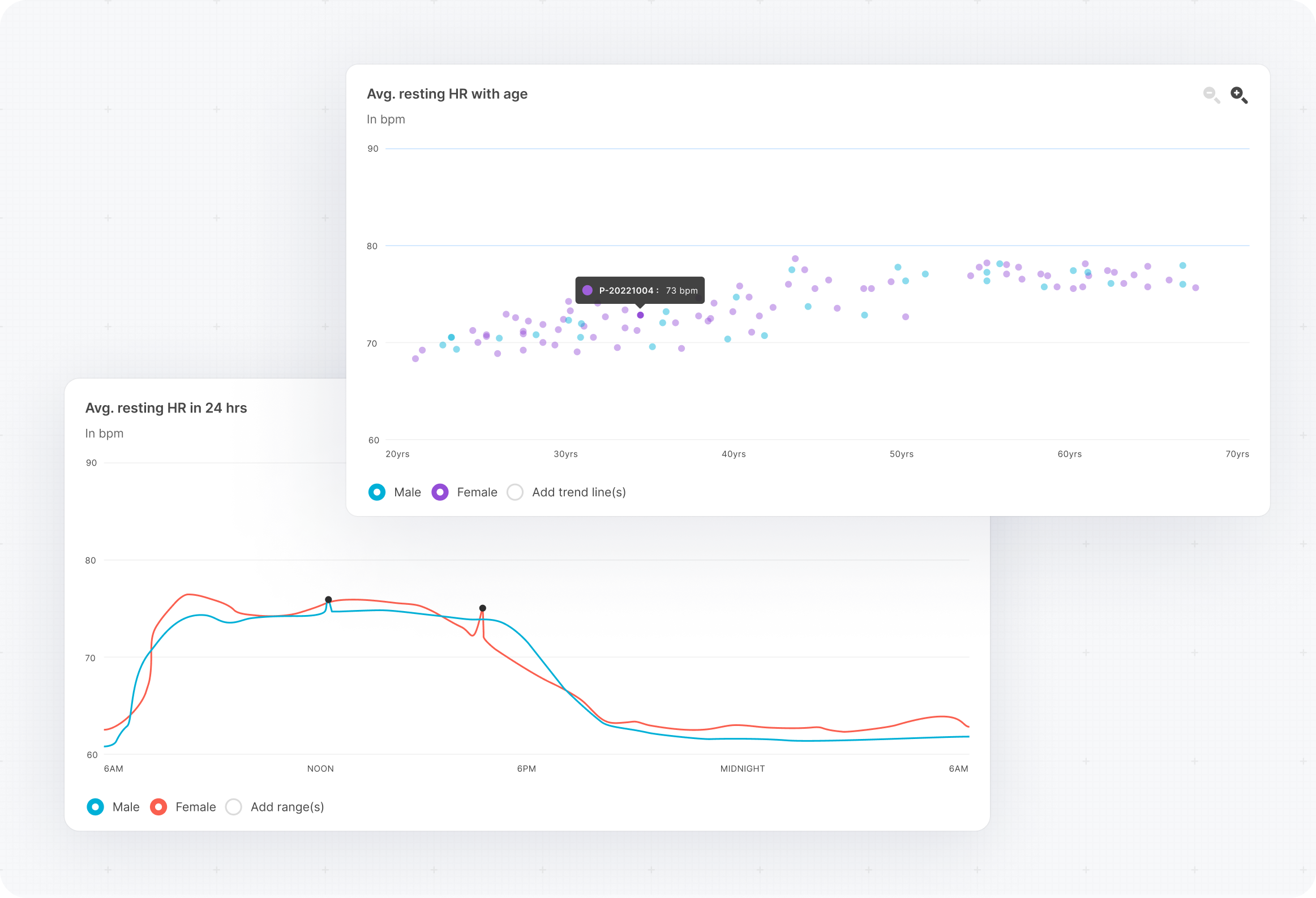The width and height of the screenshot is (1316, 898).
Task: Click the 'Avg. resting HR with age' title
Action: click(x=447, y=94)
